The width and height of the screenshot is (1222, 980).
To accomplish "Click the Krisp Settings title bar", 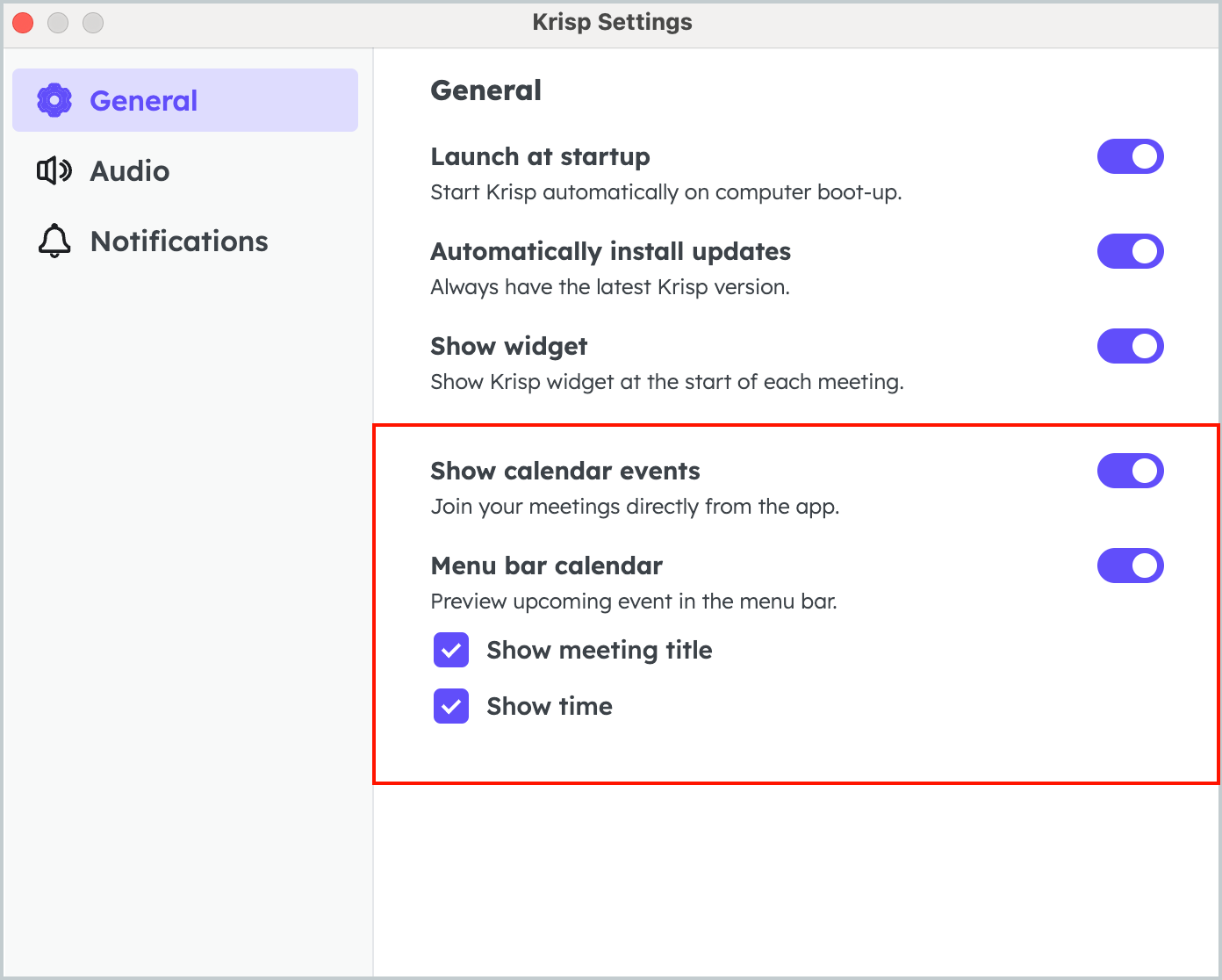I will (x=611, y=22).
